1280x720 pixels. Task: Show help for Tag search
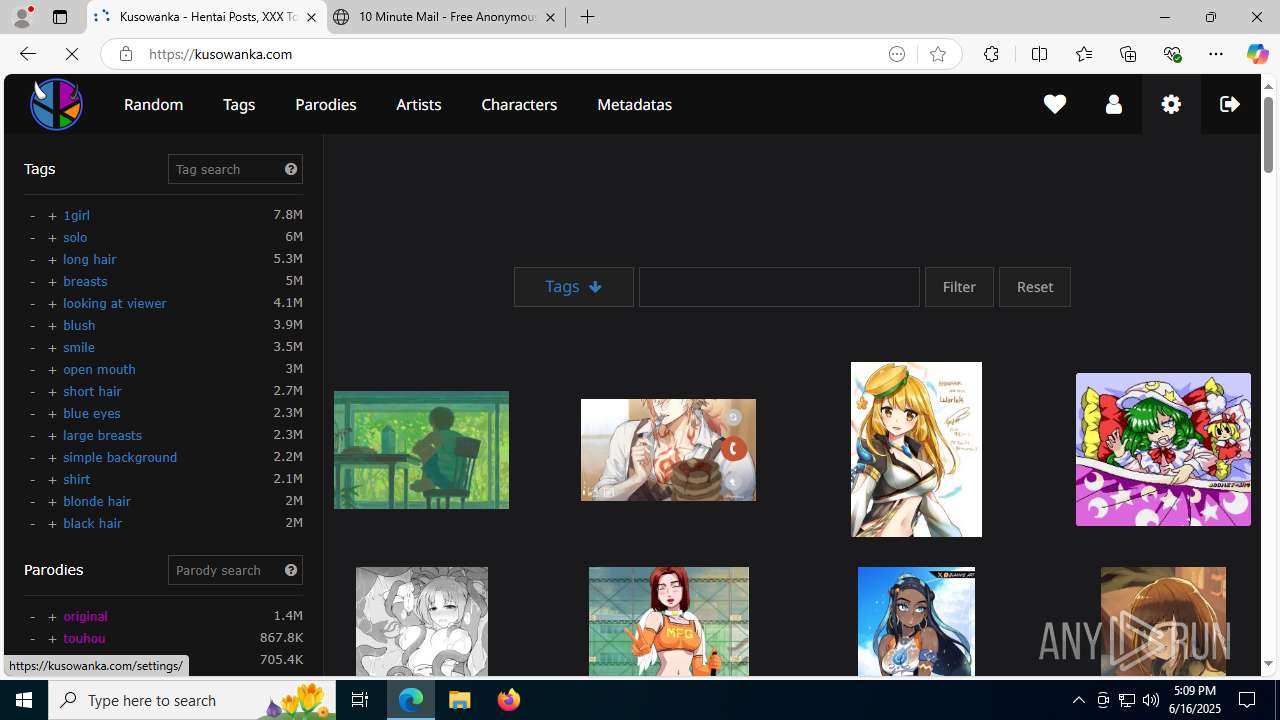291,169
